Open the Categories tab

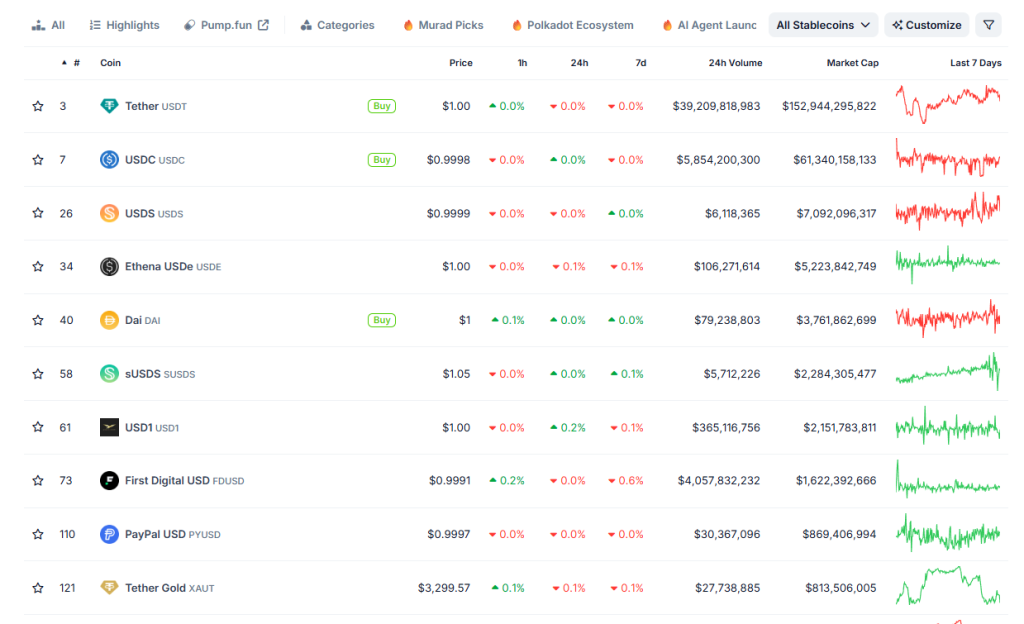tap(337, 25)
